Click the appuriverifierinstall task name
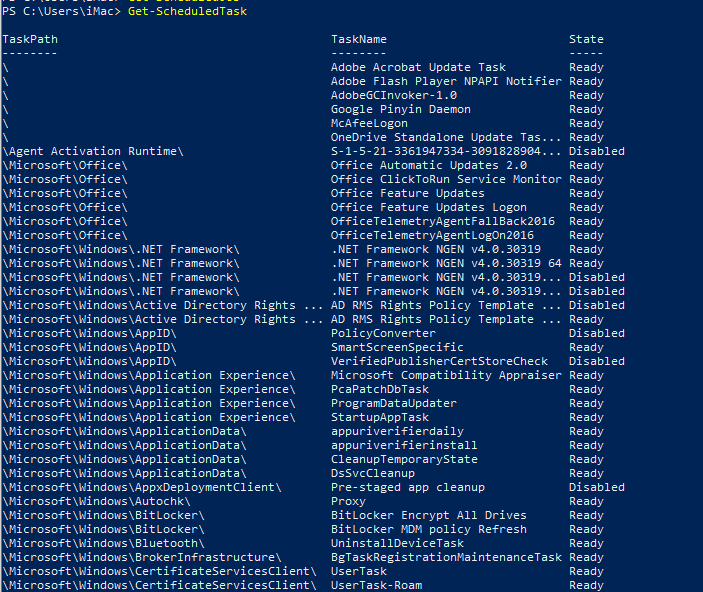The height and width of the screenshot is (592, 703). pyautogui.click(x=404, y=445)
